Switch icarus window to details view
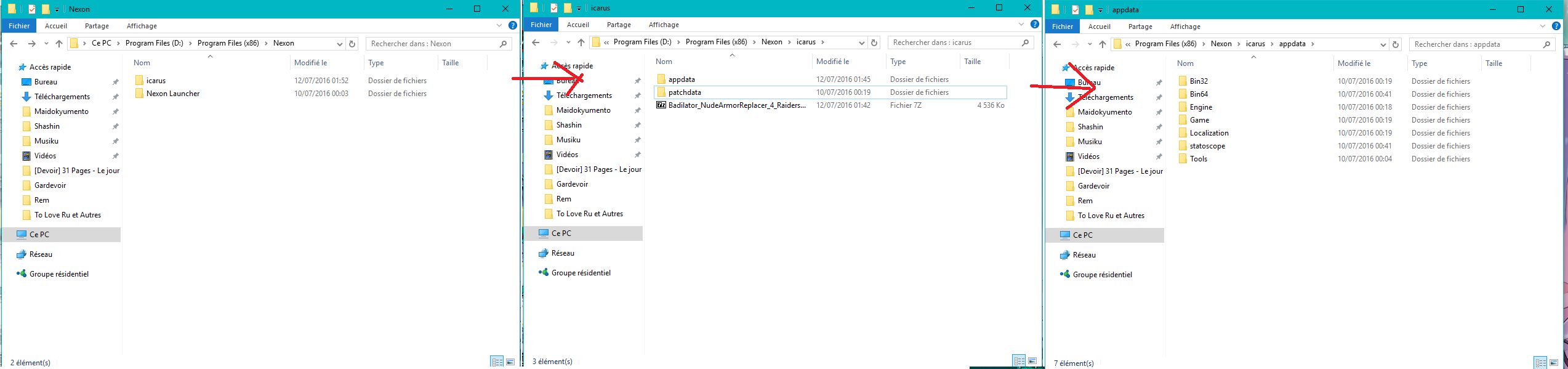This screenshot has height=369, width=1568. click(x=1019, y=360)
